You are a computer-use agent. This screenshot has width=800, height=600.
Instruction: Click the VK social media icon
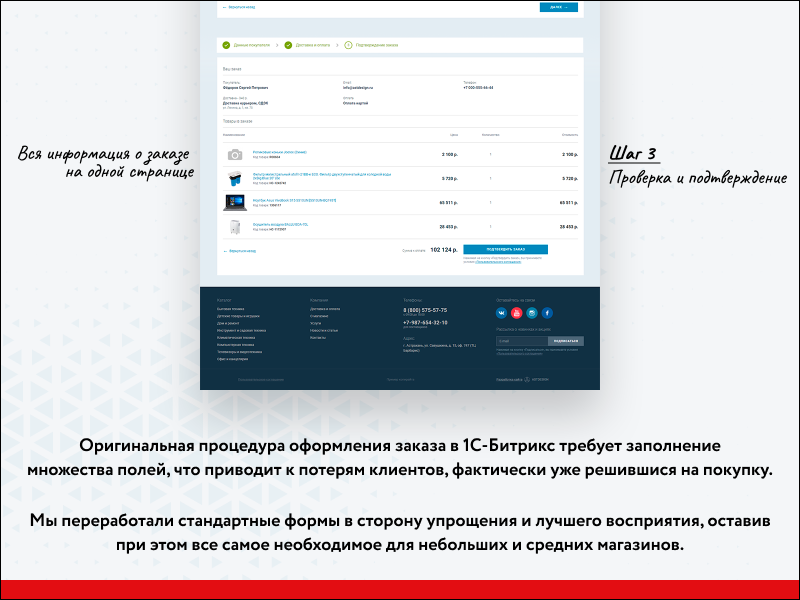point(502,313)
